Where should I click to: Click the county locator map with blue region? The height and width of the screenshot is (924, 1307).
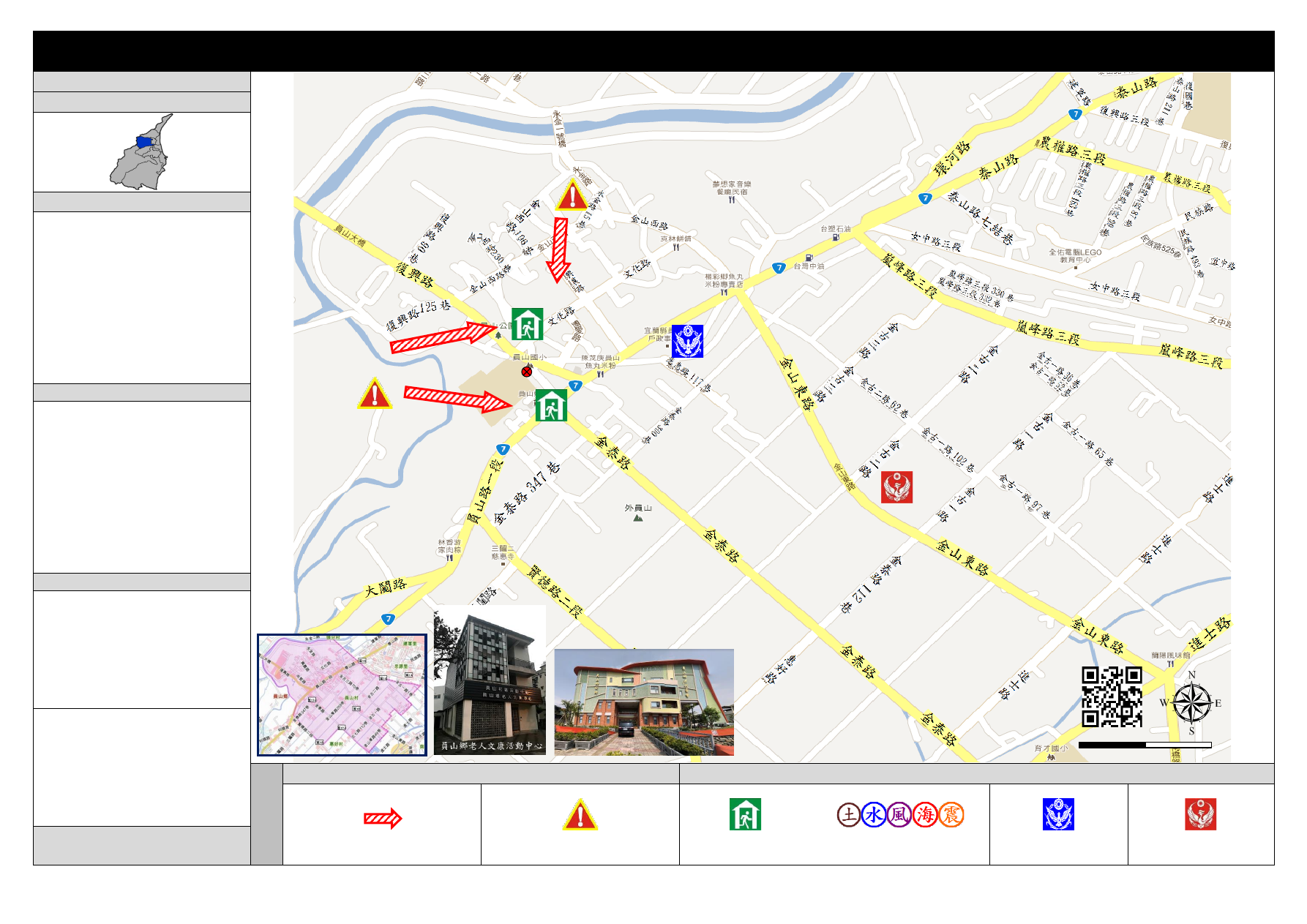142,151
